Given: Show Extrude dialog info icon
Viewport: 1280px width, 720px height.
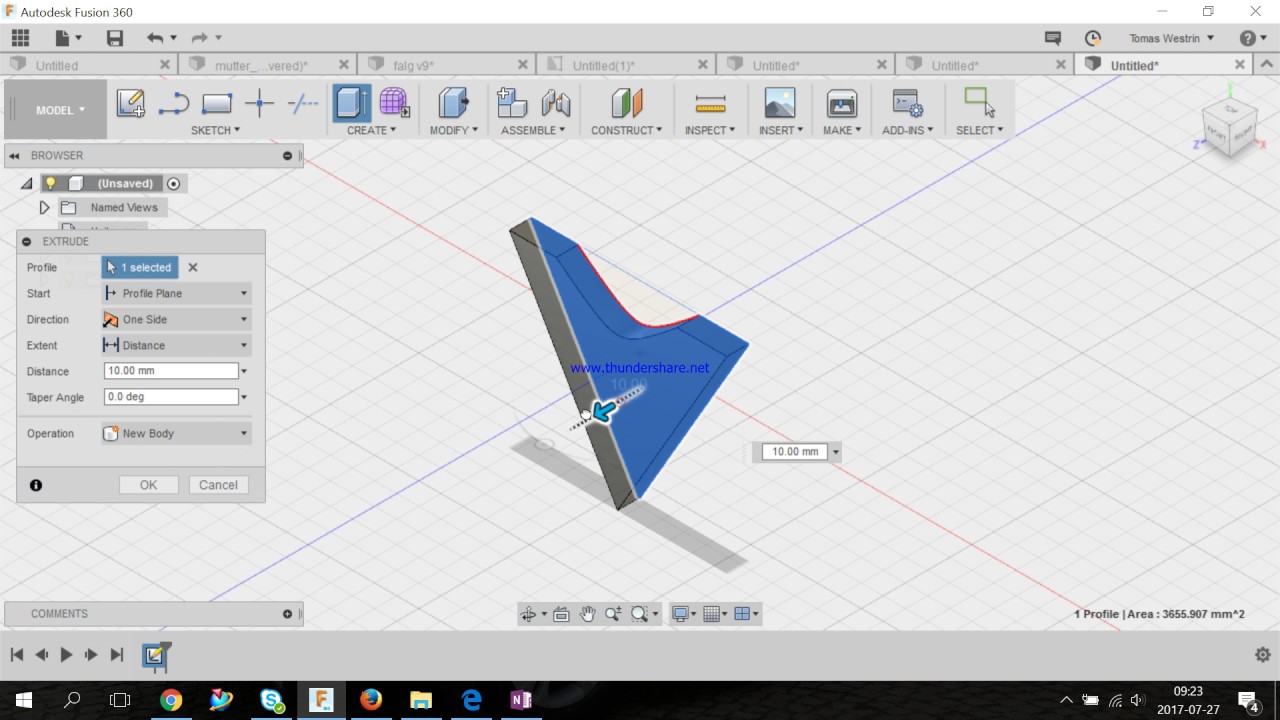Looking at the screenshot, I should click(x=36, y=485).
